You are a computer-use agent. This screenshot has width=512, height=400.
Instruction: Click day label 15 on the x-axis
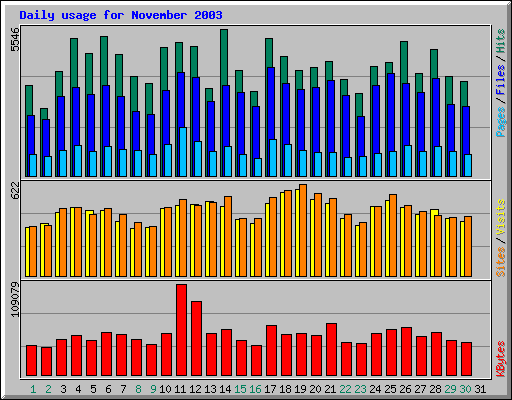click(240, 389)
